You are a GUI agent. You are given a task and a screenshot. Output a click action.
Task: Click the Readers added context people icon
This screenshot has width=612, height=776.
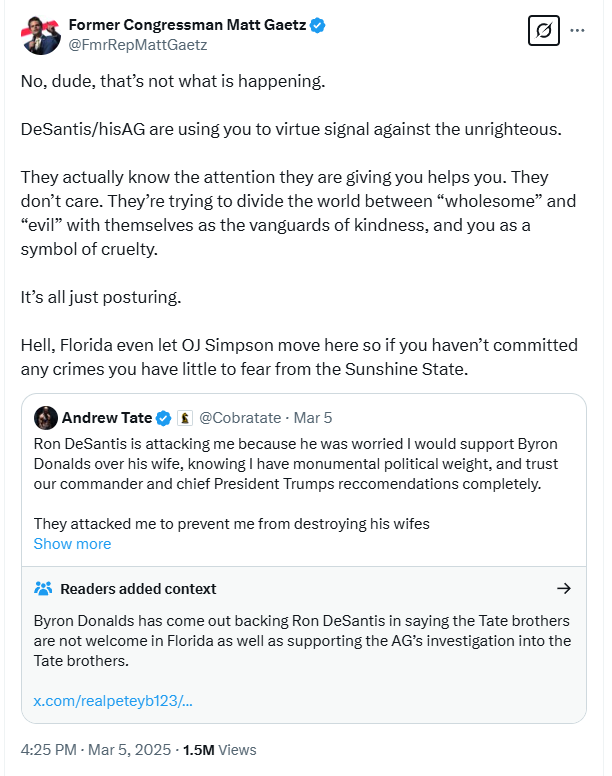click(43, 588)
